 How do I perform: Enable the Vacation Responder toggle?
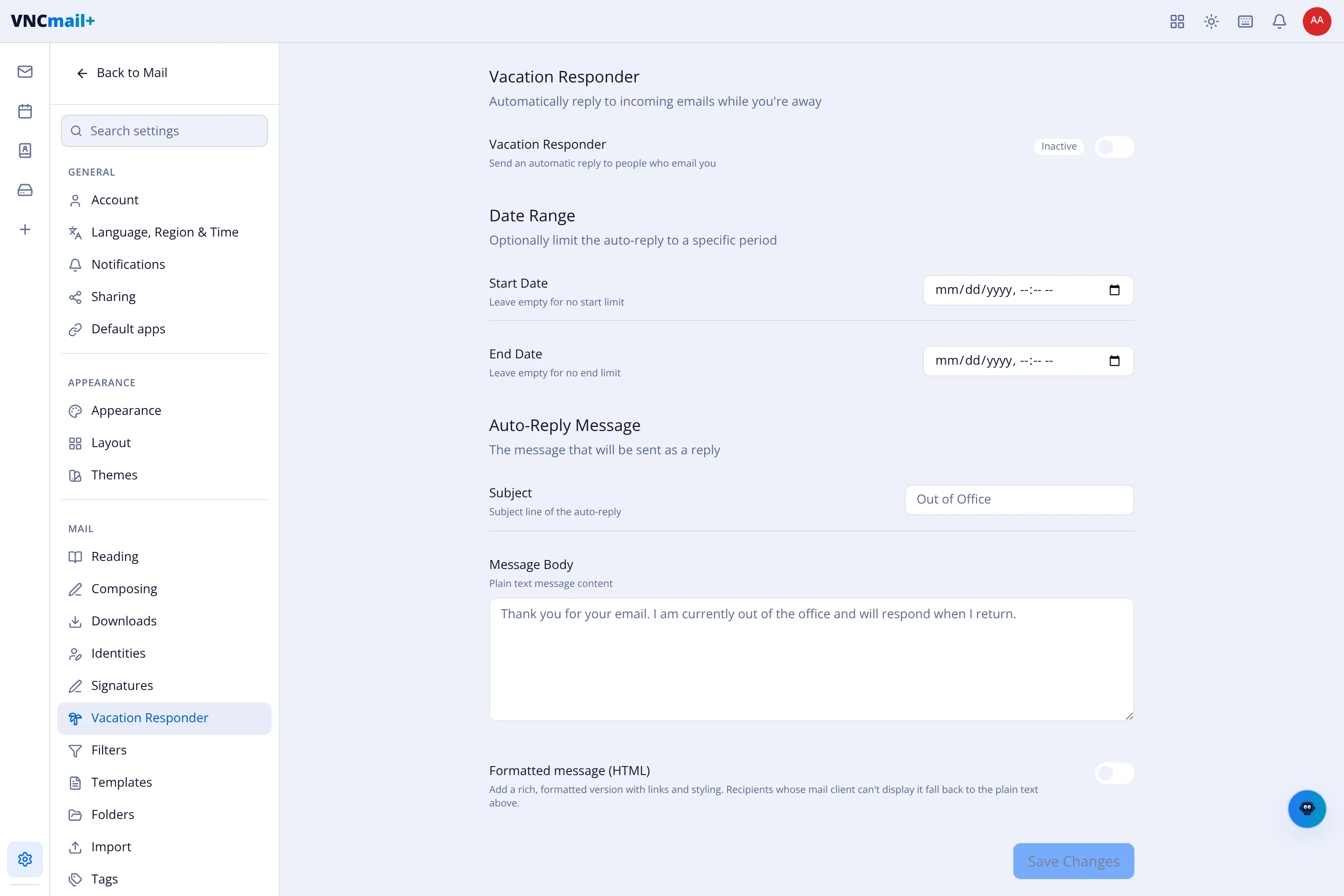click(x=1114, y=147)
